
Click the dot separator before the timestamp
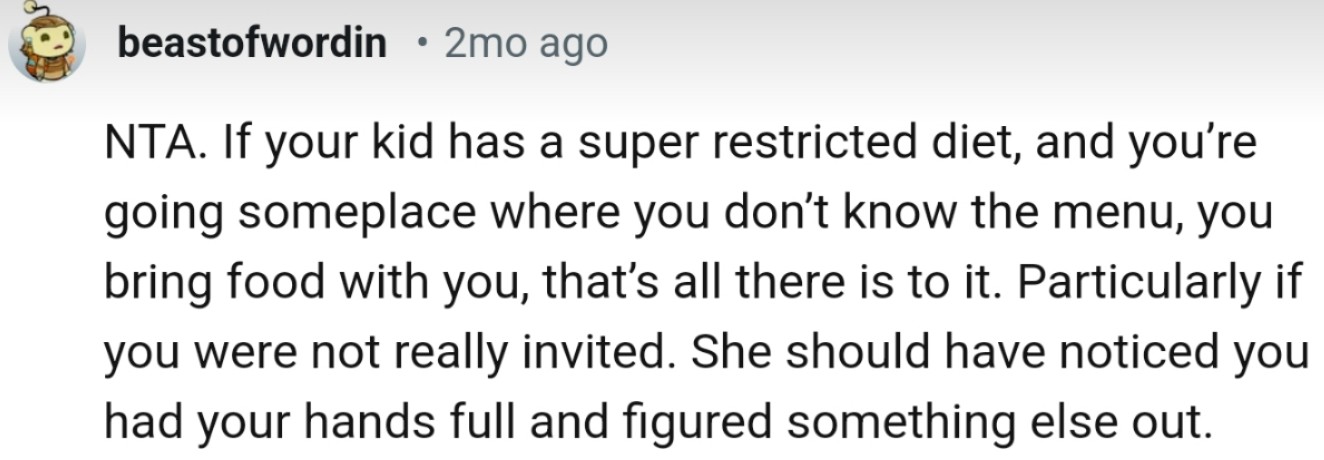tap(424, 44)
